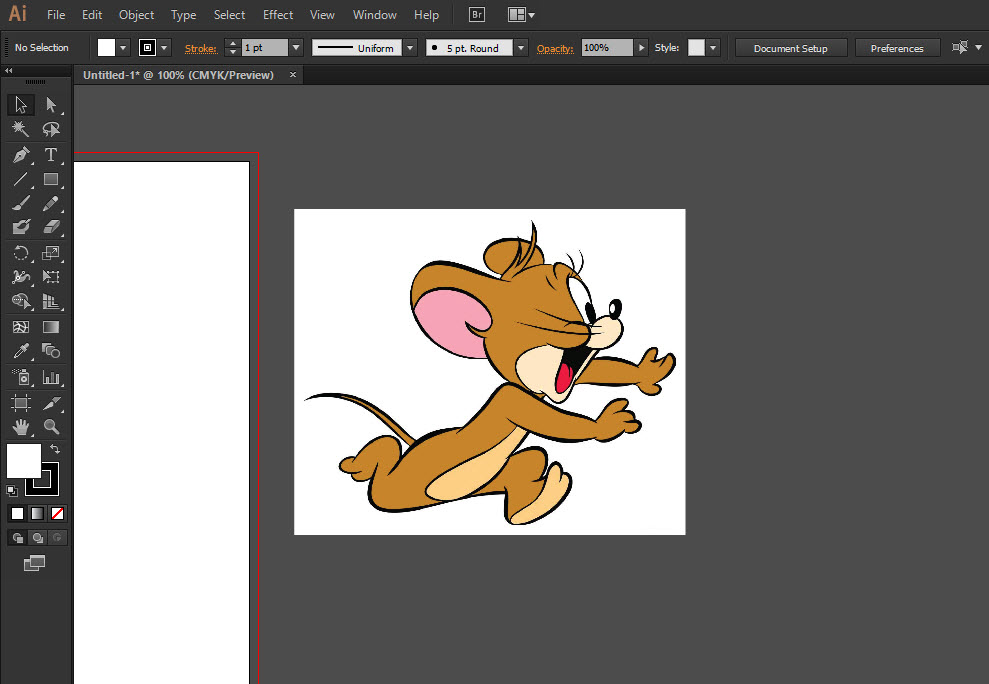Open the Object menu

click(136, 15)
